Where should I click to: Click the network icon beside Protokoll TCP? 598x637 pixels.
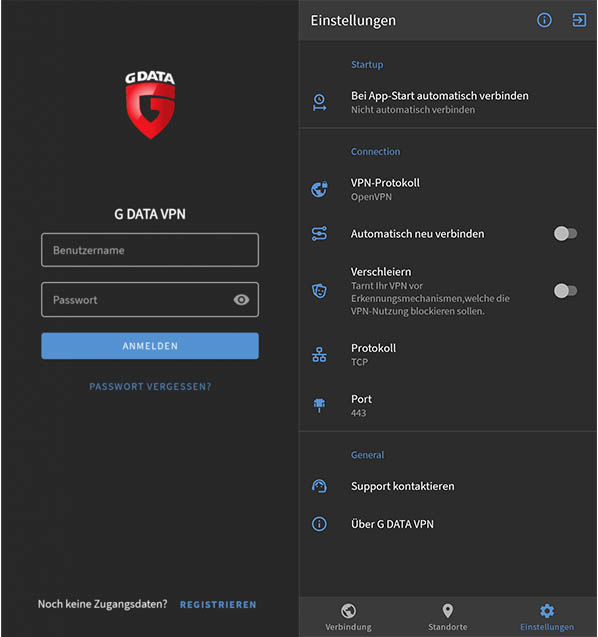pos(319,355)
